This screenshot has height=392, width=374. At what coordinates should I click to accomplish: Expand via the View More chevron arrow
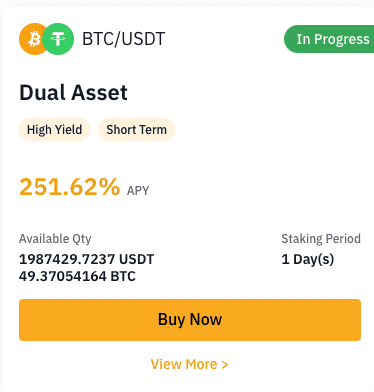click(225, 365)
